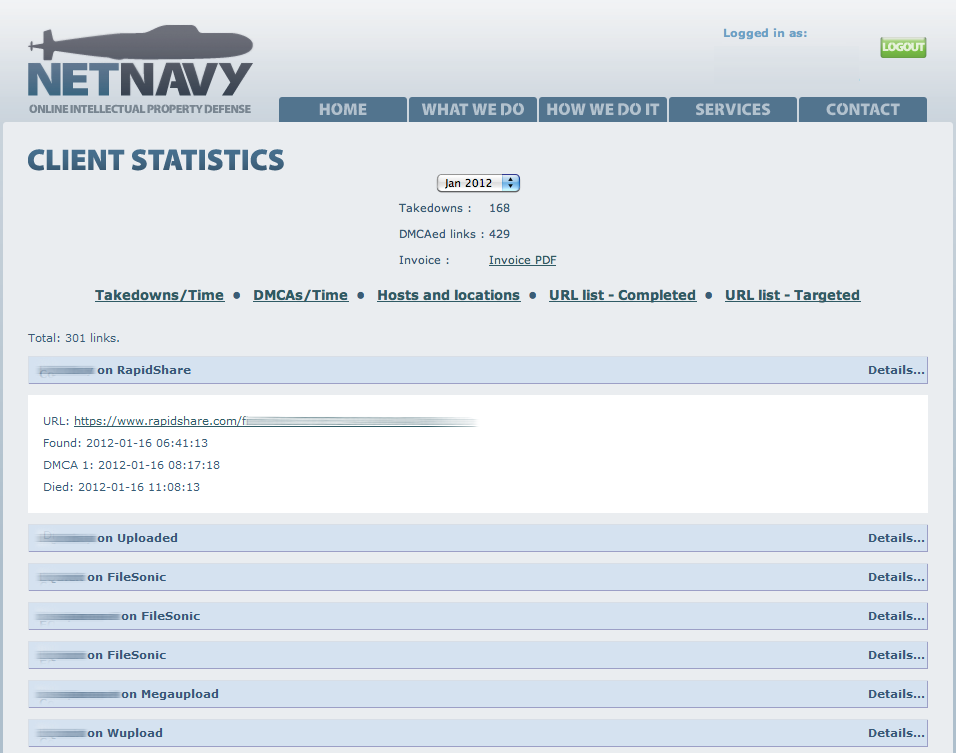
Task: Expand Details for the Uploaded row
Action: coord(896,538)
